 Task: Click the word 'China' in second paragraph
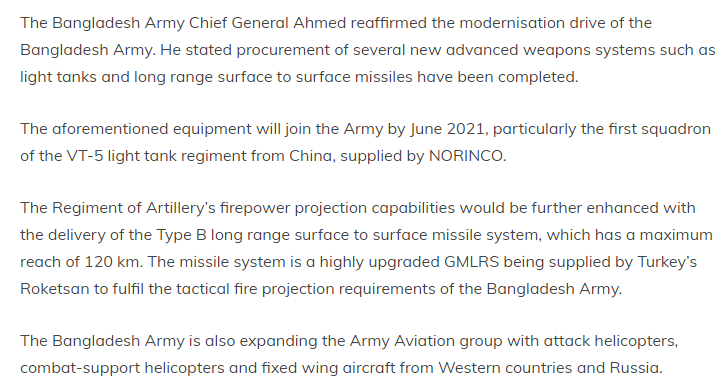click(310, 156)
